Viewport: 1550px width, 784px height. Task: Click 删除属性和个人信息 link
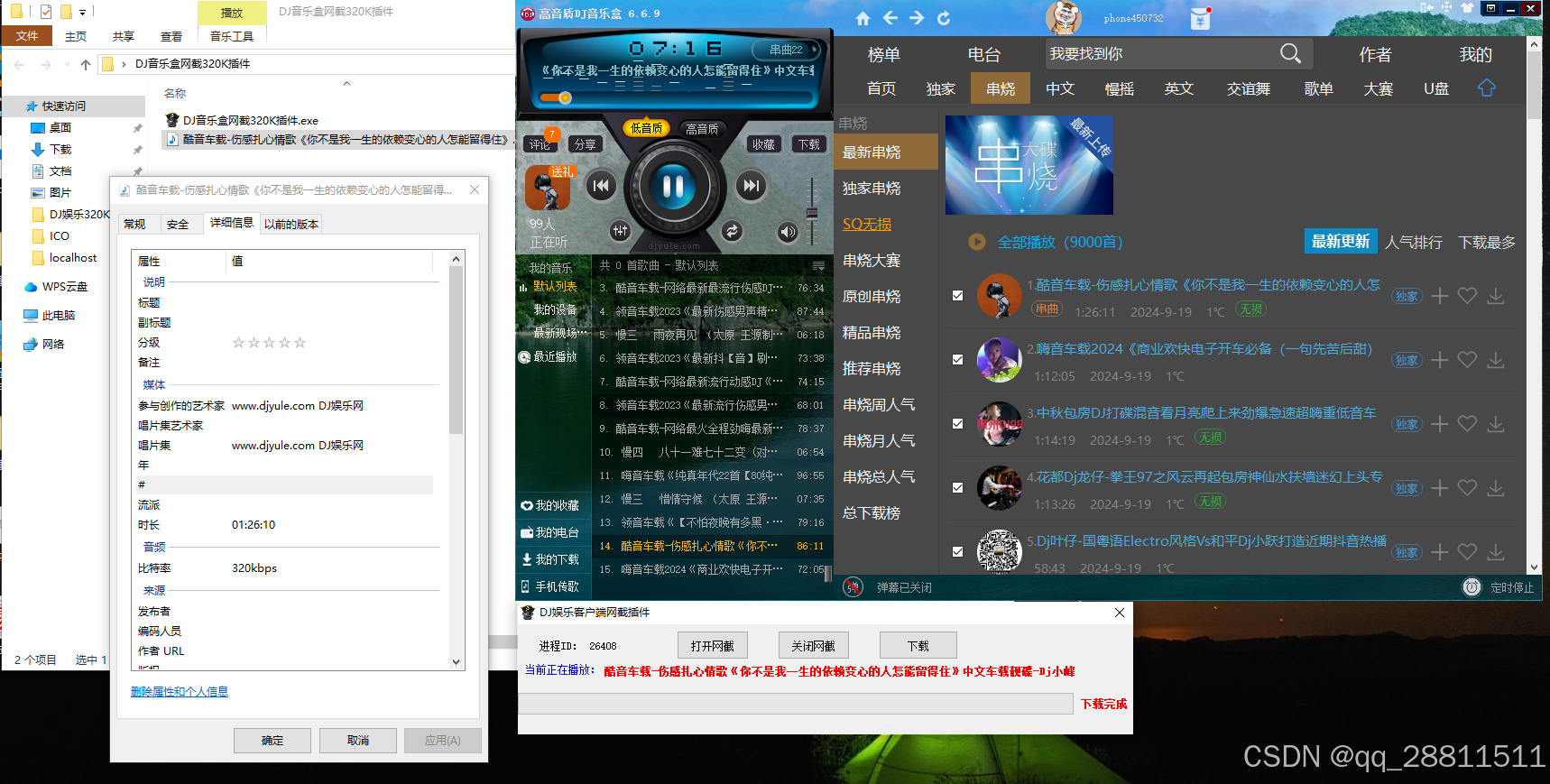point(180,692)
